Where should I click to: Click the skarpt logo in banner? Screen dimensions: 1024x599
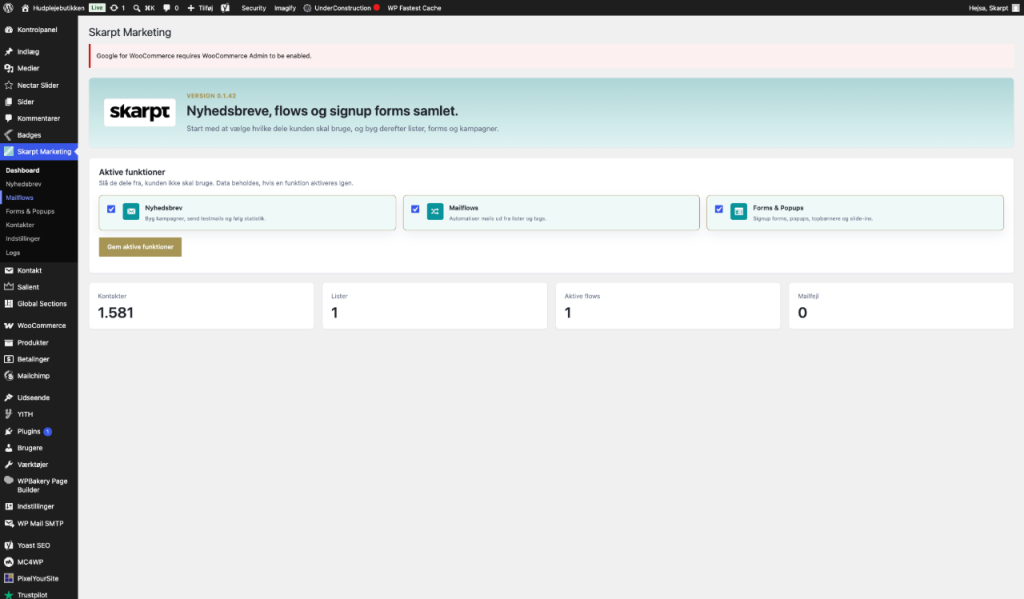(140, 112)
